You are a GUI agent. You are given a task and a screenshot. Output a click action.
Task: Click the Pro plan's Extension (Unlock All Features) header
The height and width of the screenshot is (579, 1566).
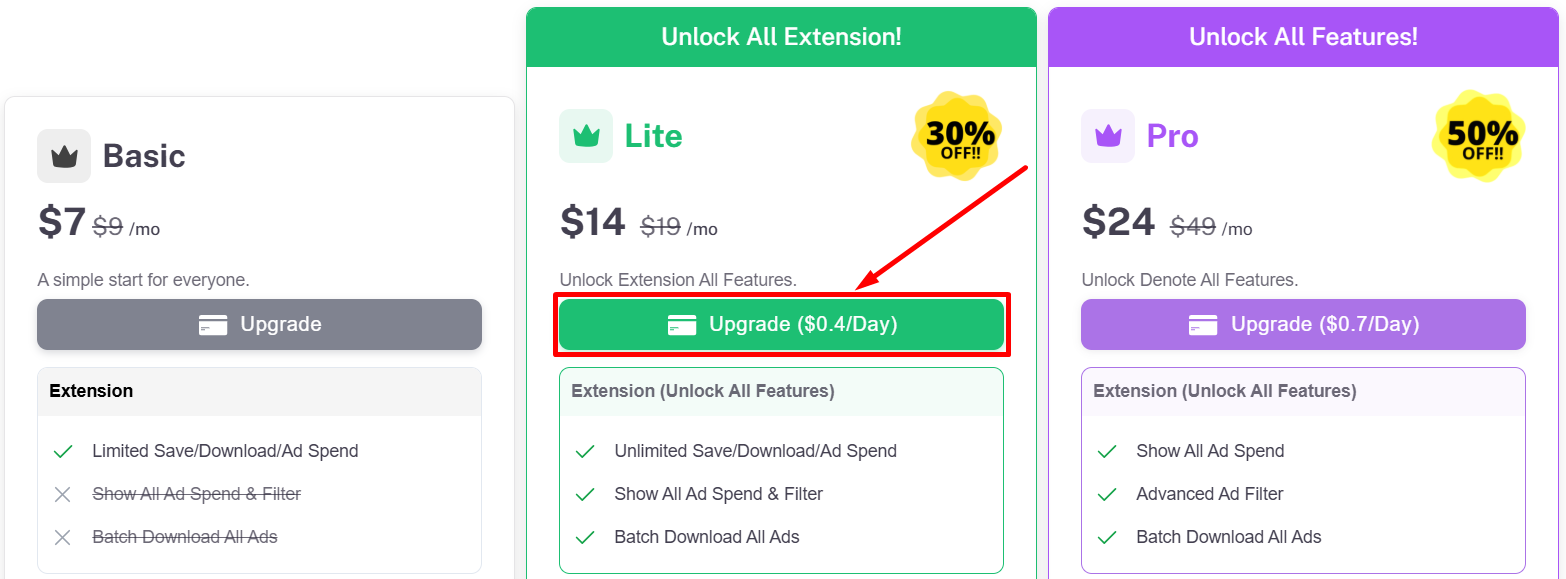point(1224,391)
